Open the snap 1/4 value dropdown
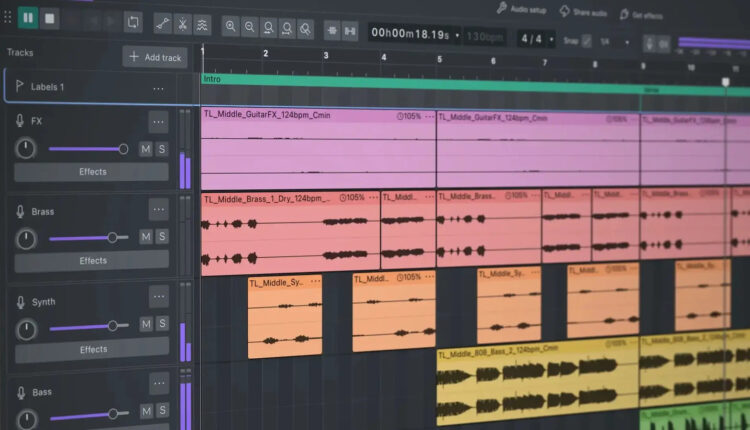Image resolution: width=750 pixels, height=430 pixels. pyautogui.click(x=627, y=43)
